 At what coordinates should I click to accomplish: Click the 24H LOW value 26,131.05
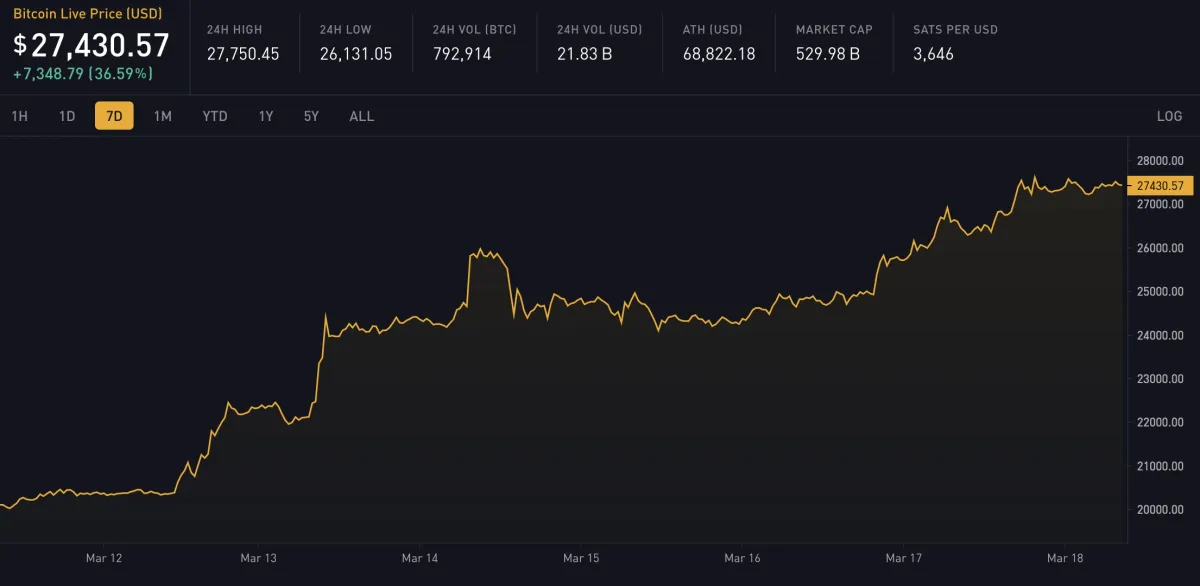pyautogui.click(x=356, y=54)
